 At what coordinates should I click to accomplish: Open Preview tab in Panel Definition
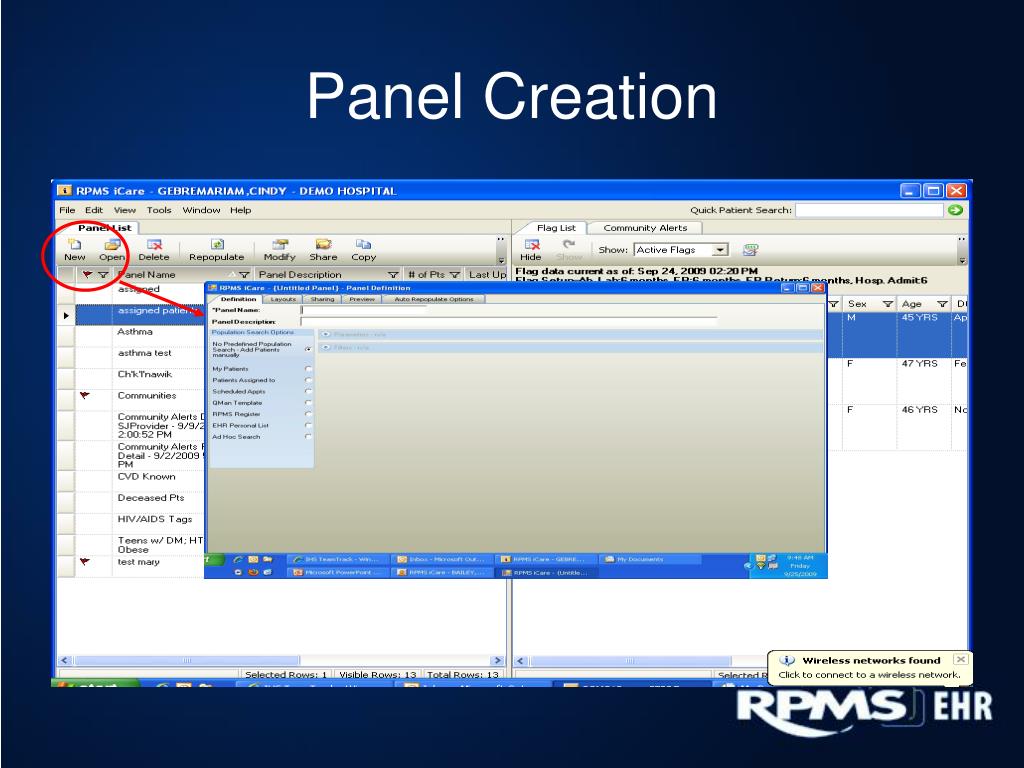[x=362, y=299]
